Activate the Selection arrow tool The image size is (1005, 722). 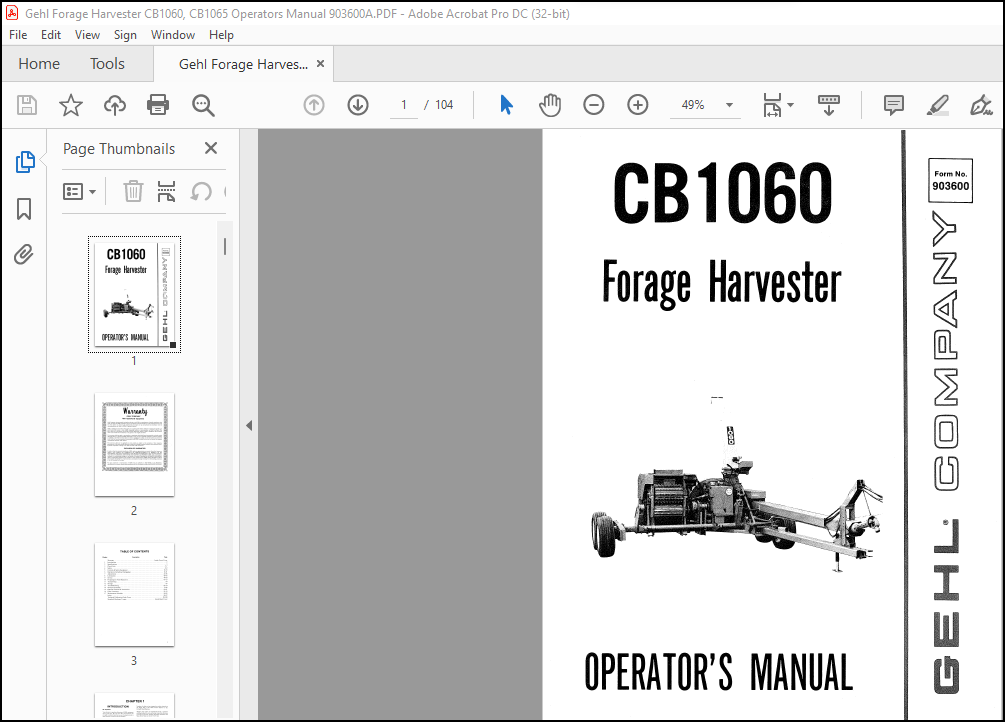[506, 105]
